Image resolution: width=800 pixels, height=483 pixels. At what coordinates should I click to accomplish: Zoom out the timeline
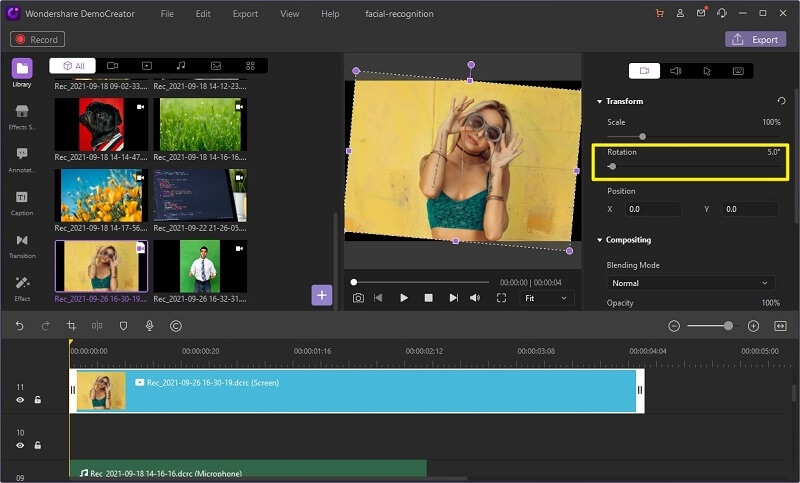point(674,326)
